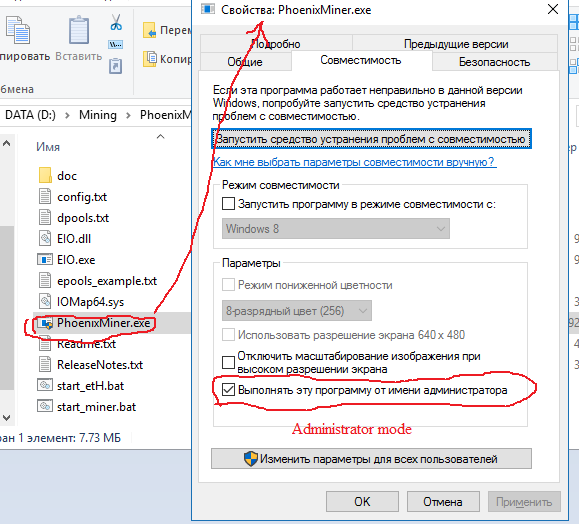
Task: Click the scissors Cut icon
Action: [x=116, y=22]
